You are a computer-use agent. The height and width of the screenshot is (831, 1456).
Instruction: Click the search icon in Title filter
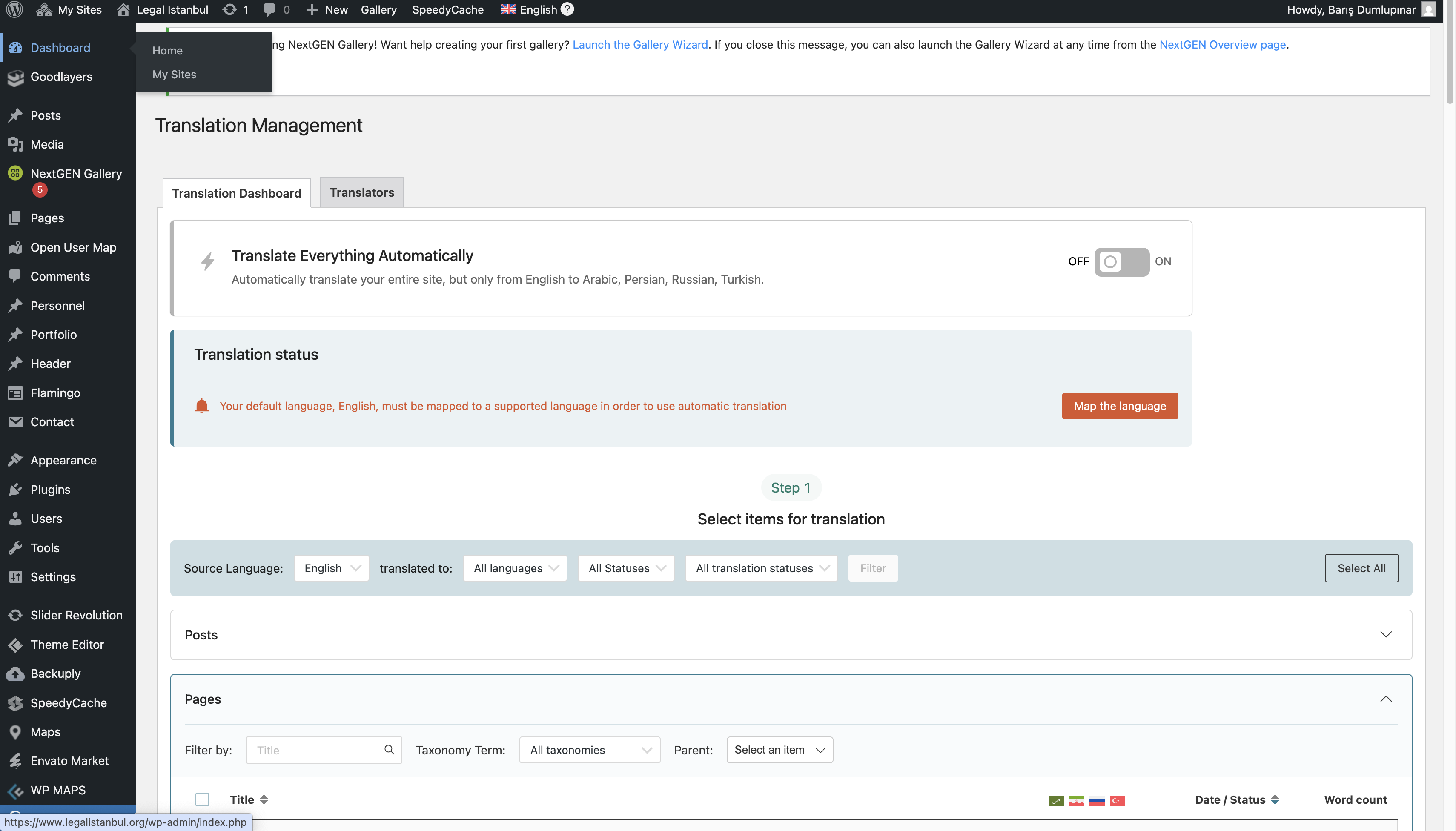(389, 749)
